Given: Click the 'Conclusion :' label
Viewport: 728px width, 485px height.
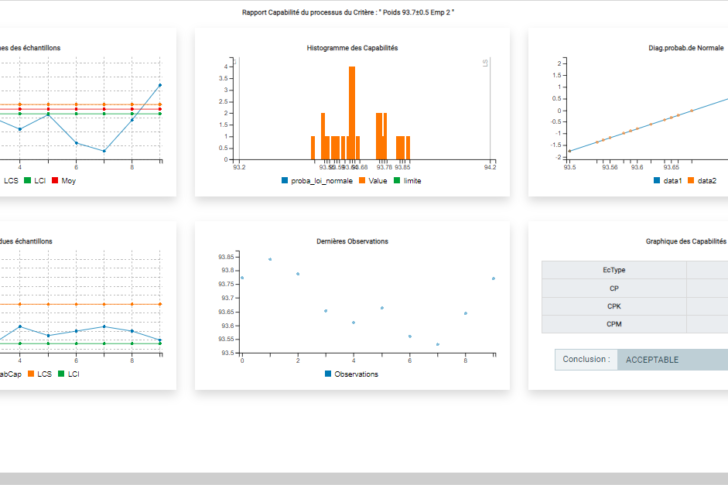Looking at the screenshot, I should pyautogui.click(x=586, y=359).
